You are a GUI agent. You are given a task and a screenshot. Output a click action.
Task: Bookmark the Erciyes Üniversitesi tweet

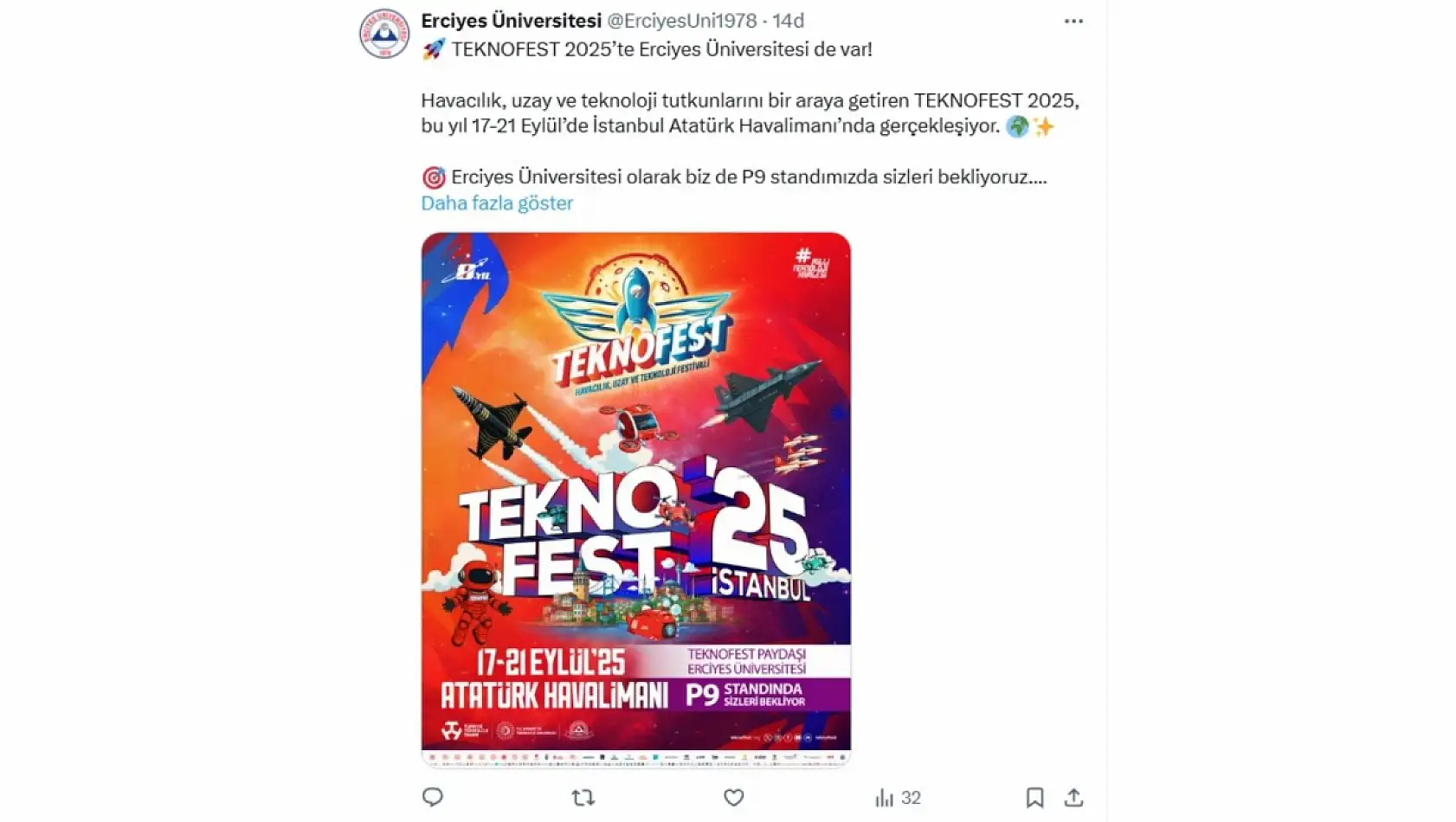click(x=1034, y=797)
